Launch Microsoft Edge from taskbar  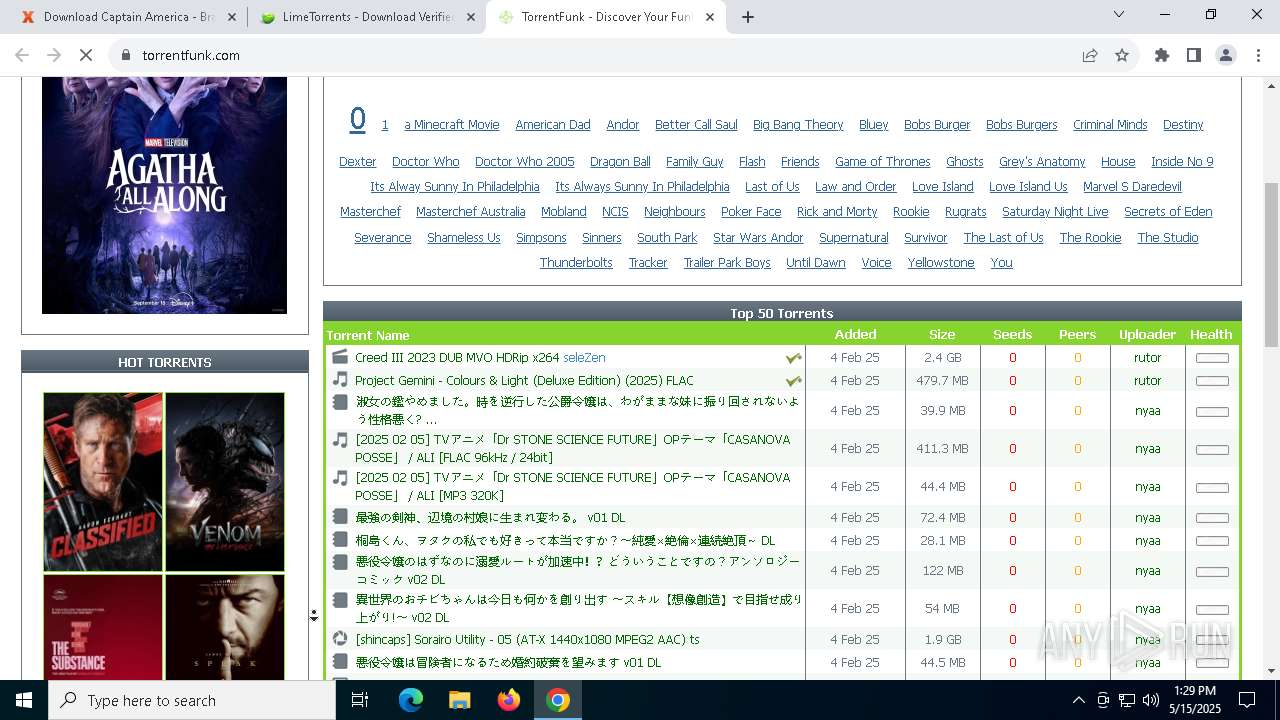[x=411, y=700]
